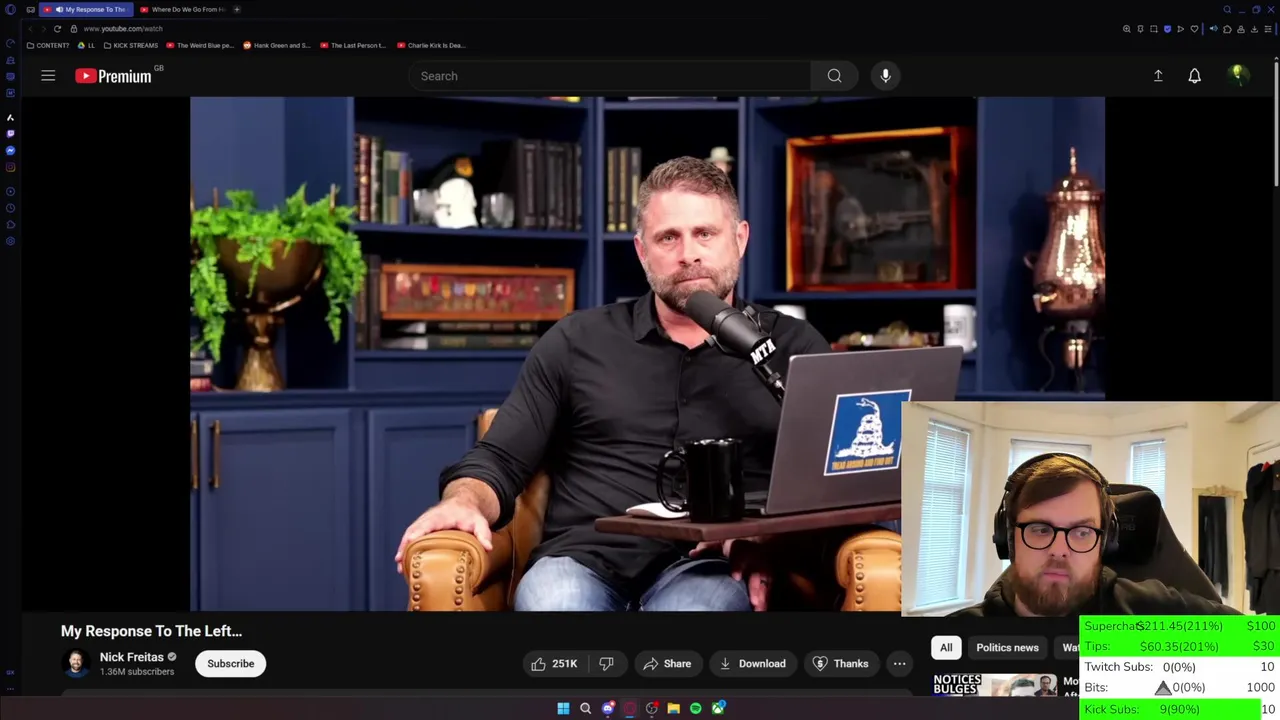Dislike the video with thumbs-down
This screenshot has height=720, width=1280.
606,663
